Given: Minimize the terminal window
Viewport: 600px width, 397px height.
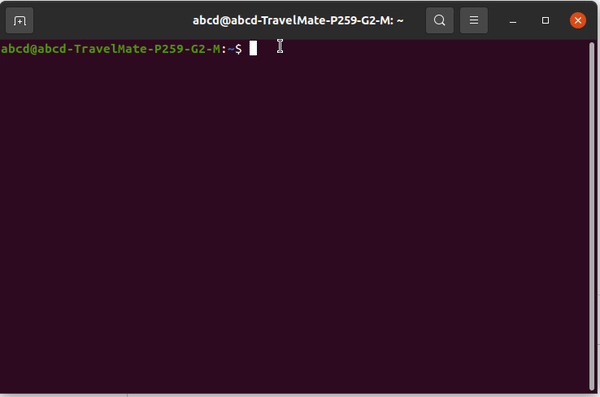Looking at the screenshot, I should 513,20.
